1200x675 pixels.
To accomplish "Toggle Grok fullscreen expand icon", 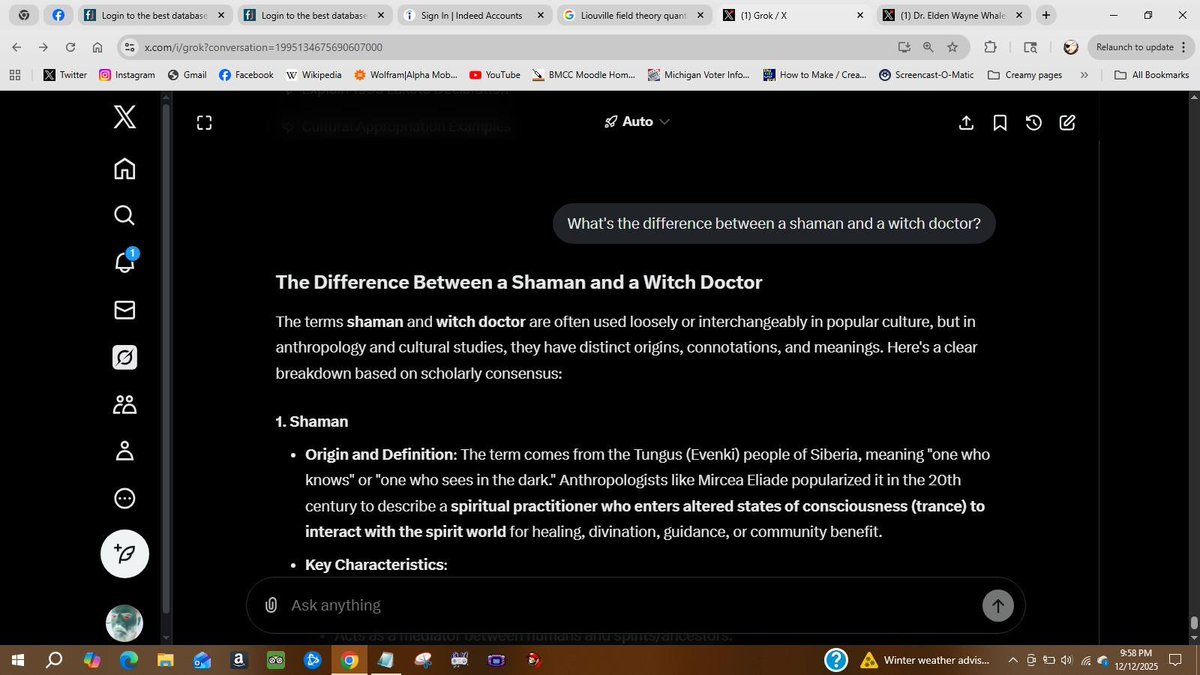I will point(204,123).
